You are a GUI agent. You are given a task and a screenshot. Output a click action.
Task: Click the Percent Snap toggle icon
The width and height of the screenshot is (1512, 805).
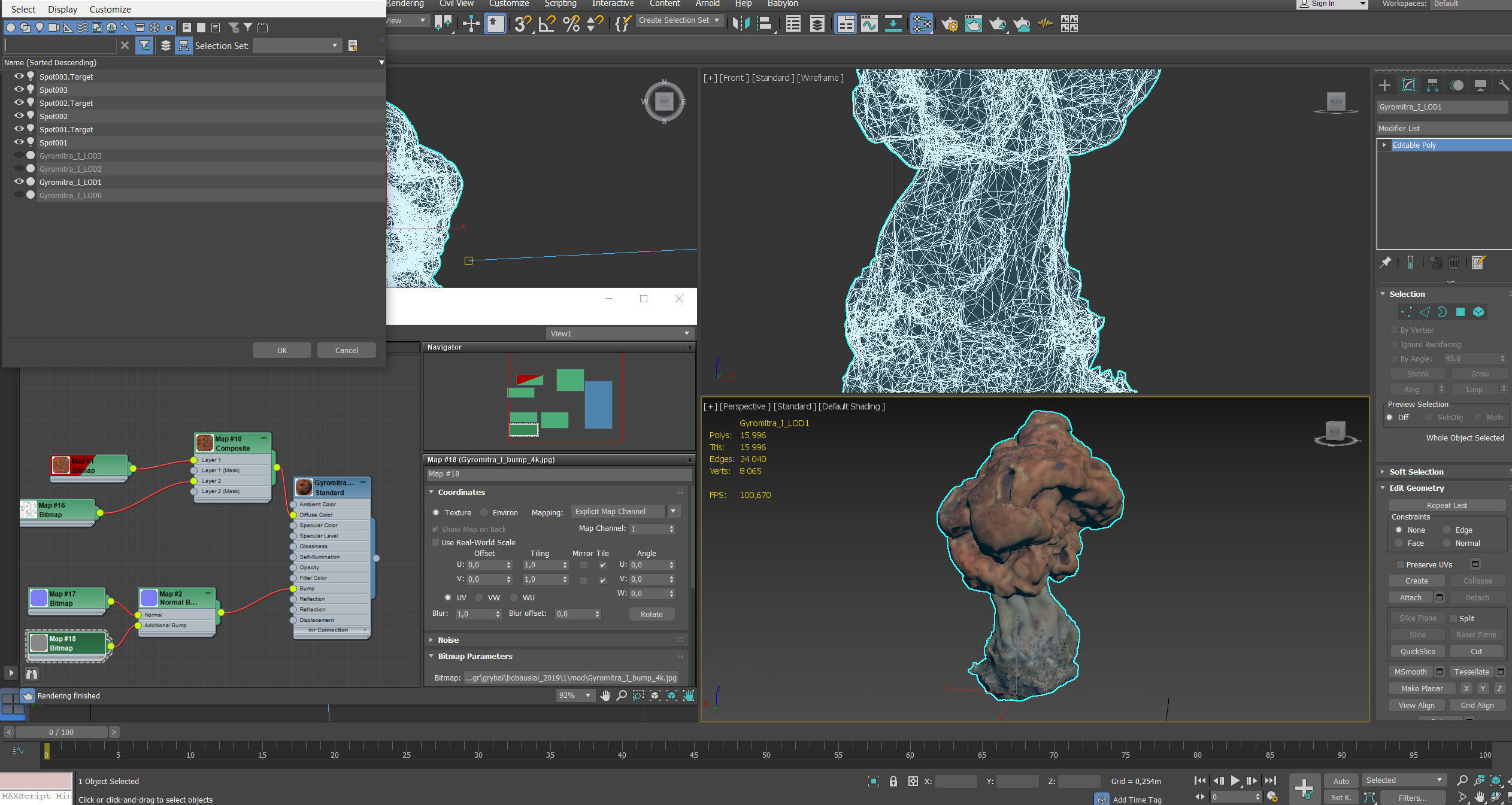point(571,23)
